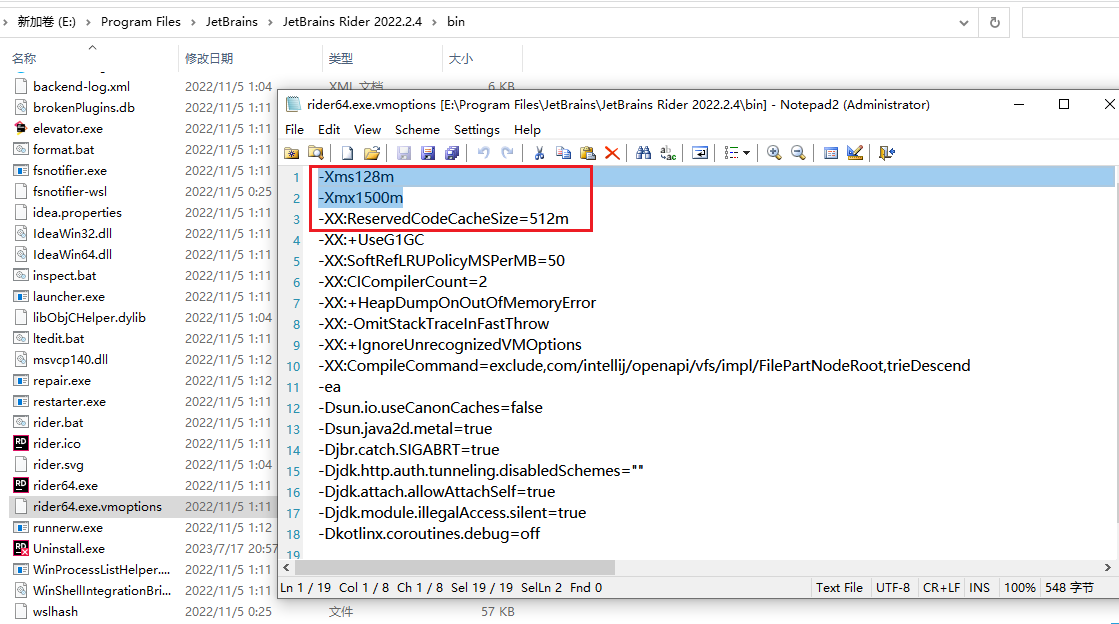Create a new blank document in Notepad2
1119x624 pixels.
click(x=348, y=153)
